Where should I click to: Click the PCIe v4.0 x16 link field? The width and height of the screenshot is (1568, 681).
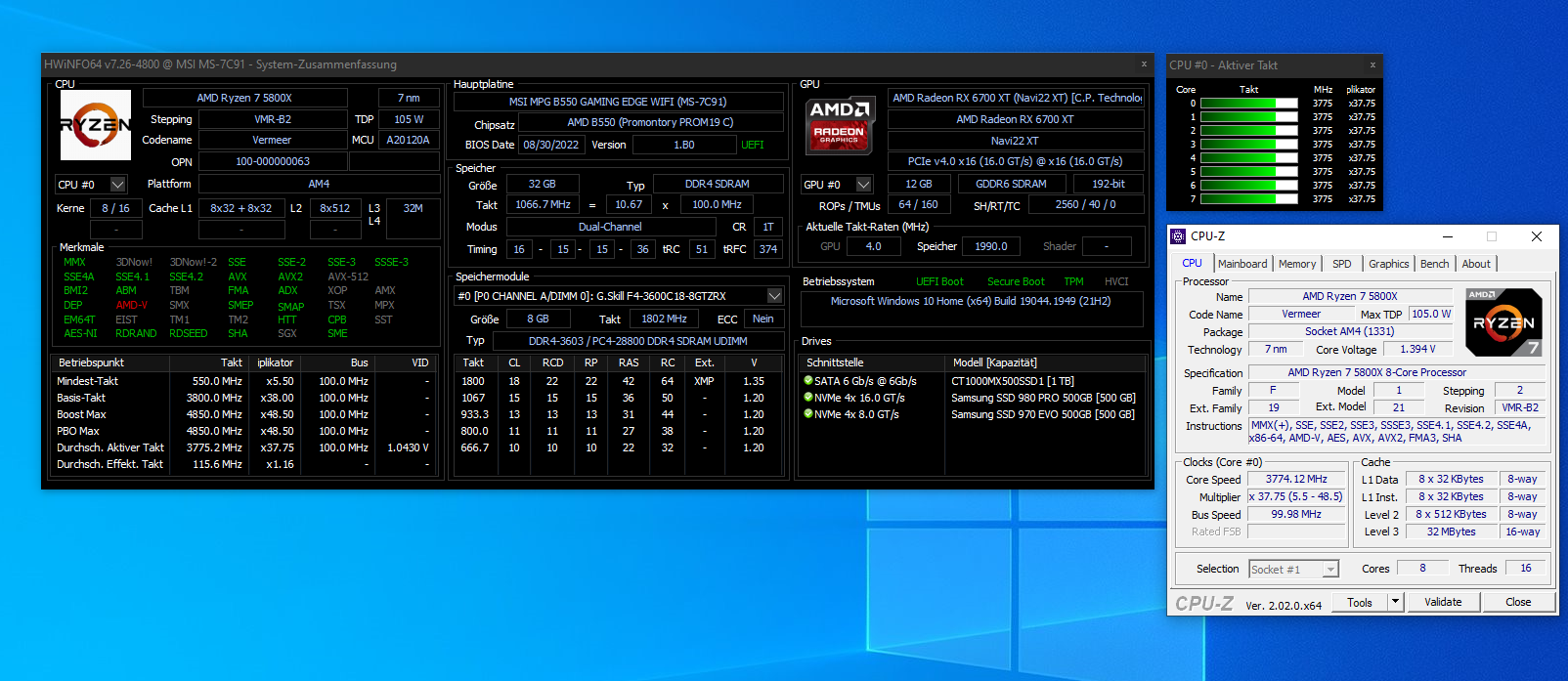(x=1015, y=161)
